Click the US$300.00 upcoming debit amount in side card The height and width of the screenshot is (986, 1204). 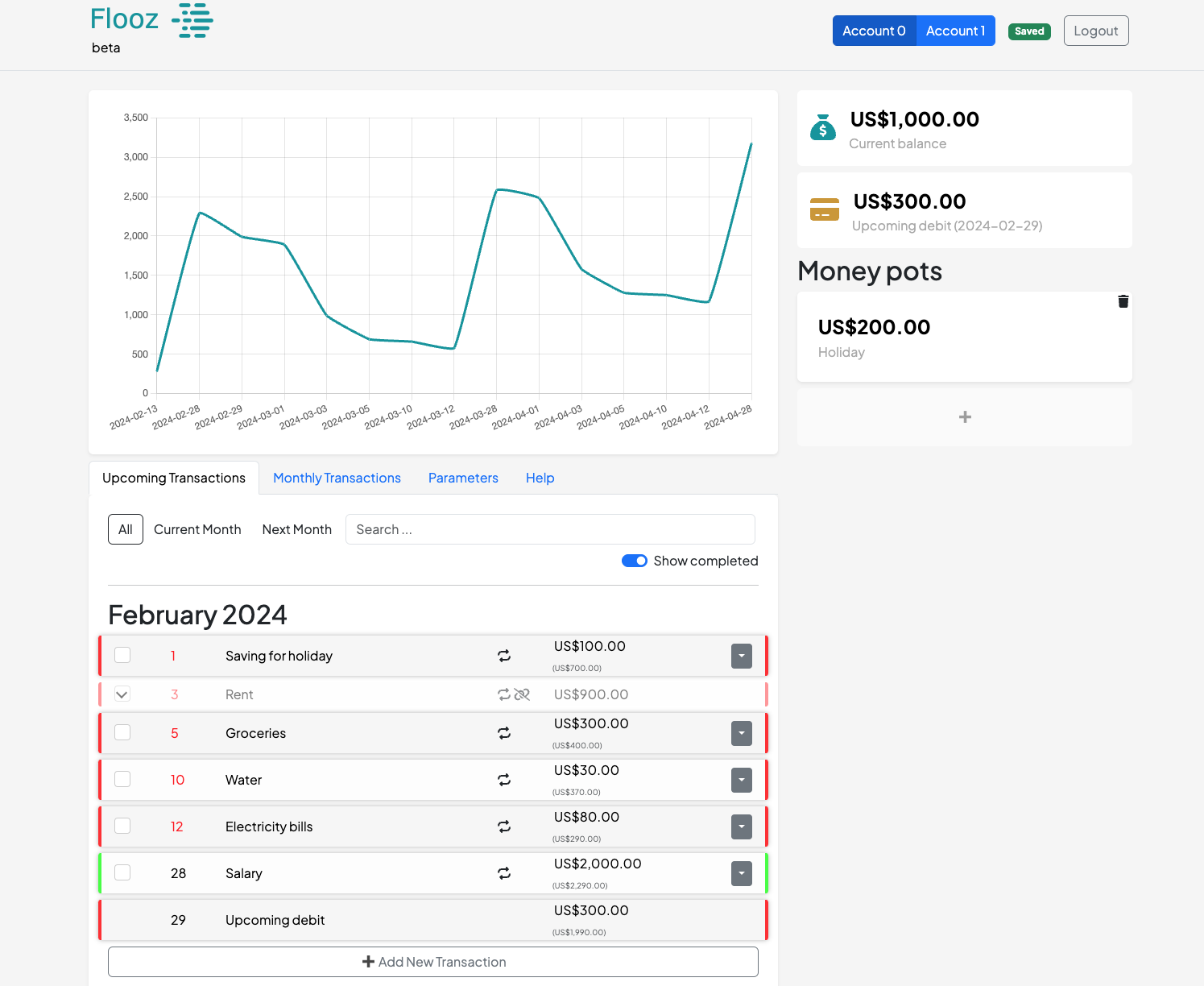pos(909,201)
